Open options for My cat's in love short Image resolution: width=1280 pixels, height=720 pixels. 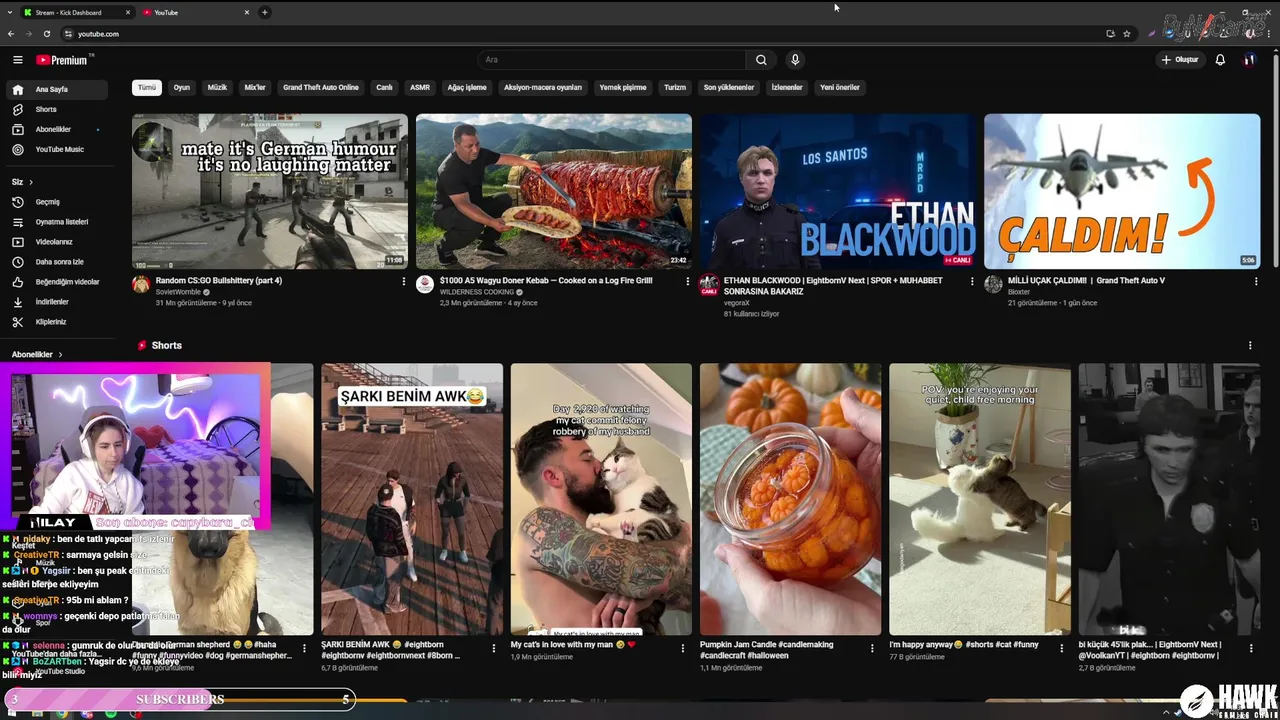683,648
